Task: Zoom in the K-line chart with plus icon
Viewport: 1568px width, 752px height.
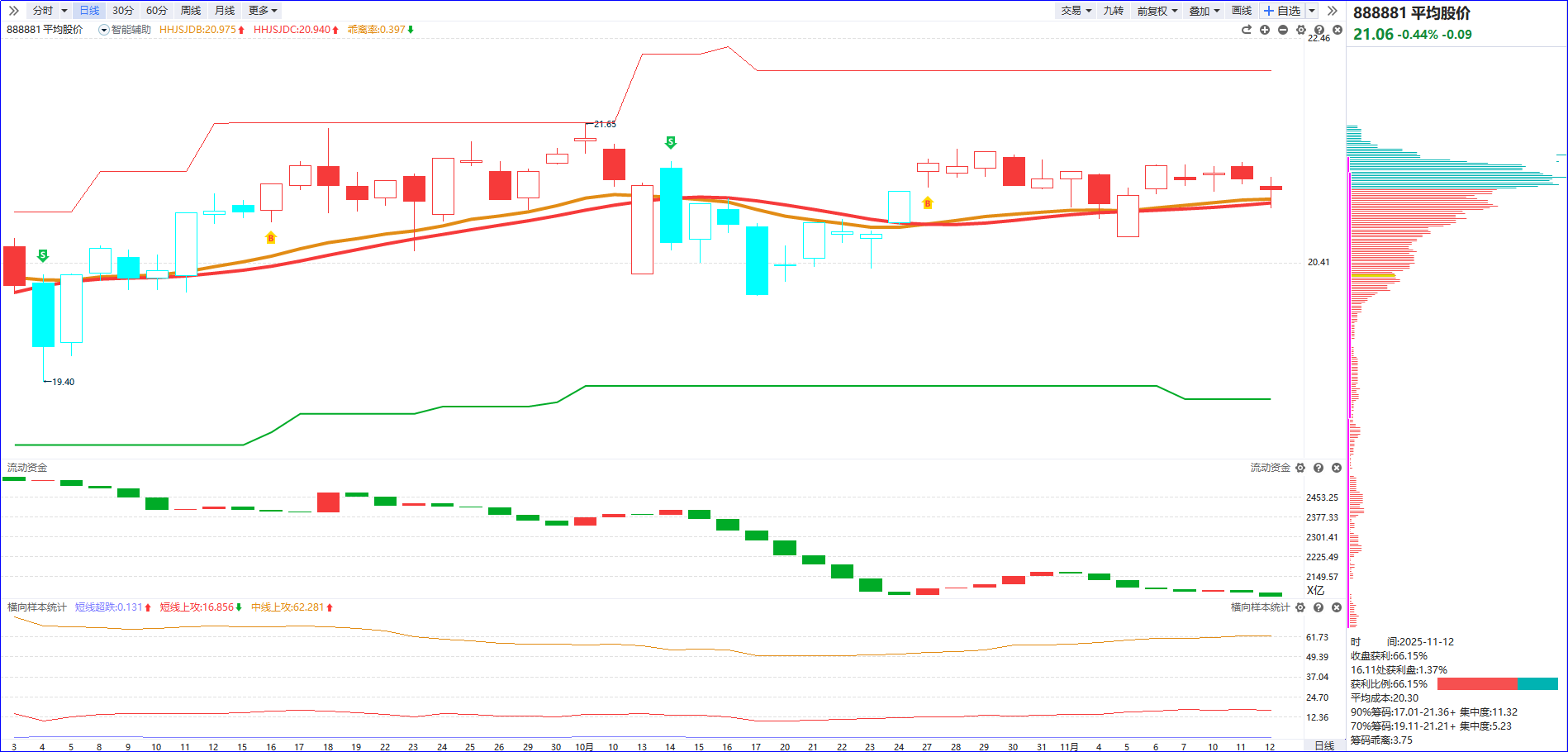Action: pos(1265,30)
